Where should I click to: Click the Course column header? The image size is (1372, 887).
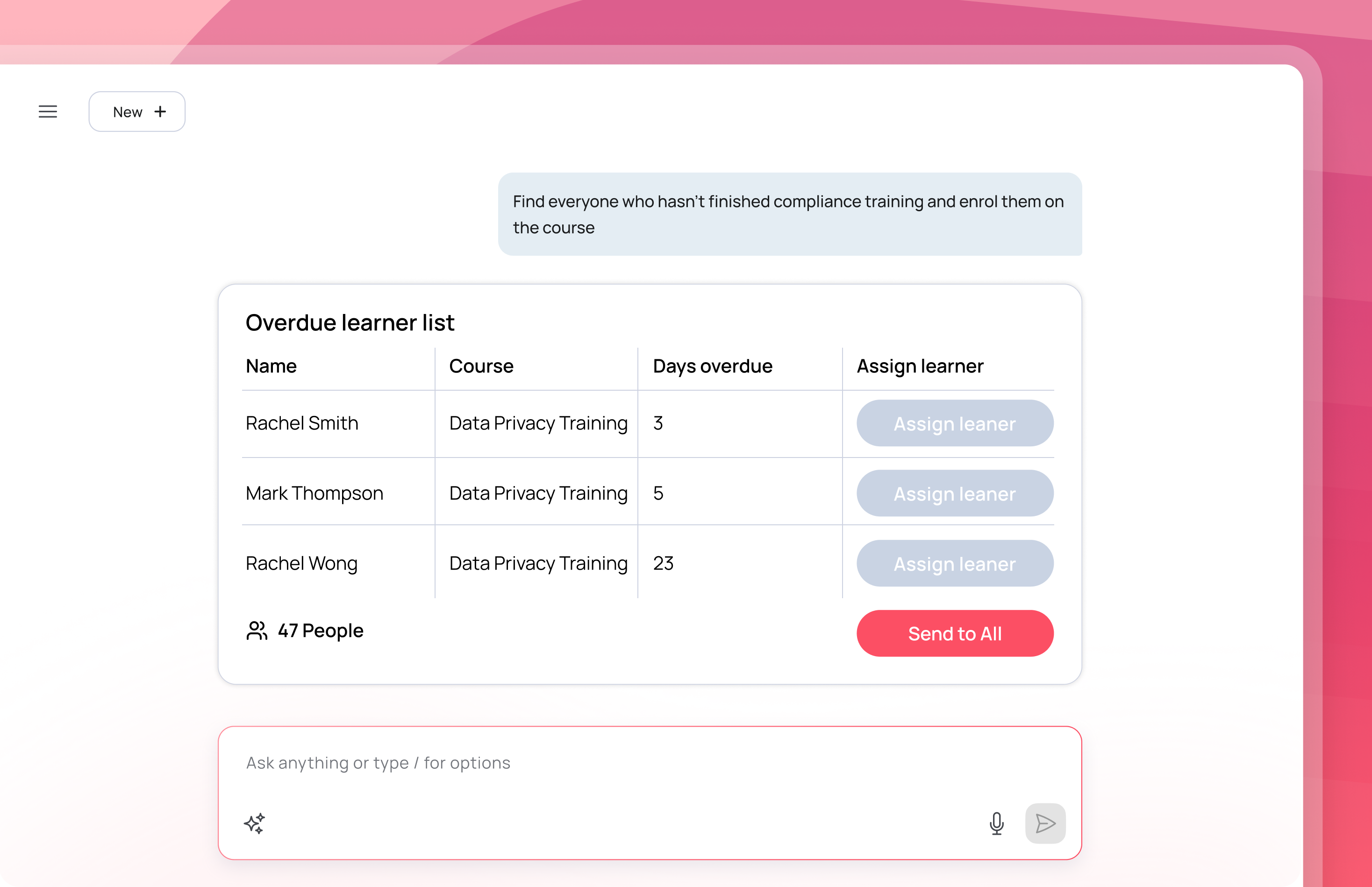481,366
